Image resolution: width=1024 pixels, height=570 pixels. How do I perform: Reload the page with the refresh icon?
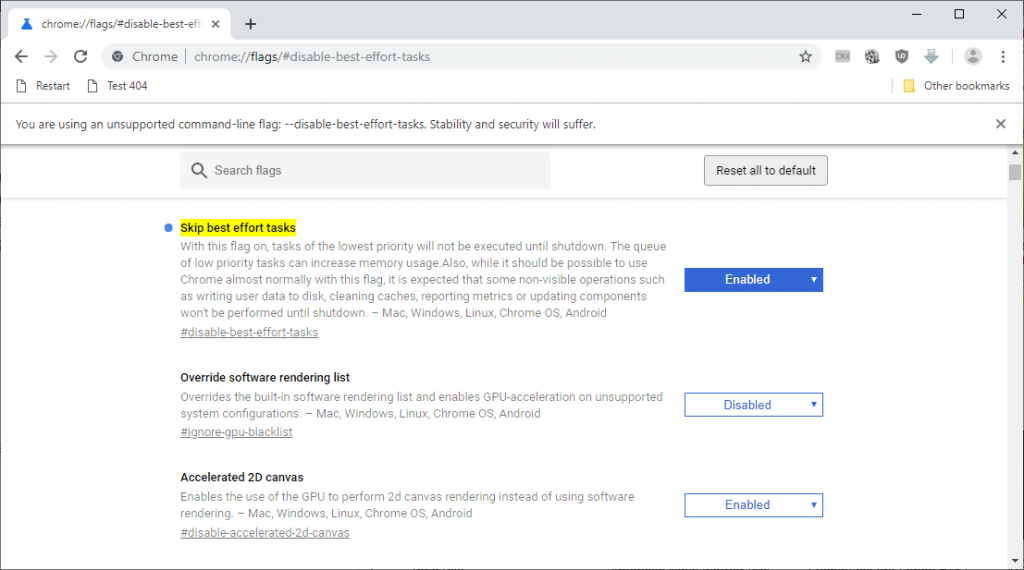[x=81, y=57]
